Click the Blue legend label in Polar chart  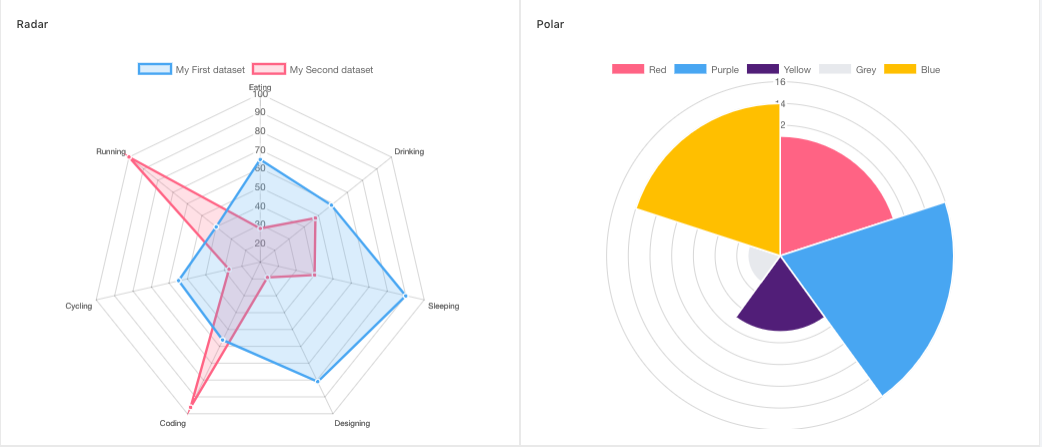[x=930, y=70]
